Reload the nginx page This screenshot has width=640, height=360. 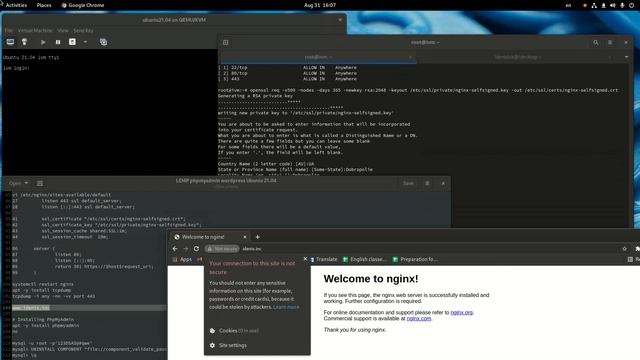click(x=196, y=249)
